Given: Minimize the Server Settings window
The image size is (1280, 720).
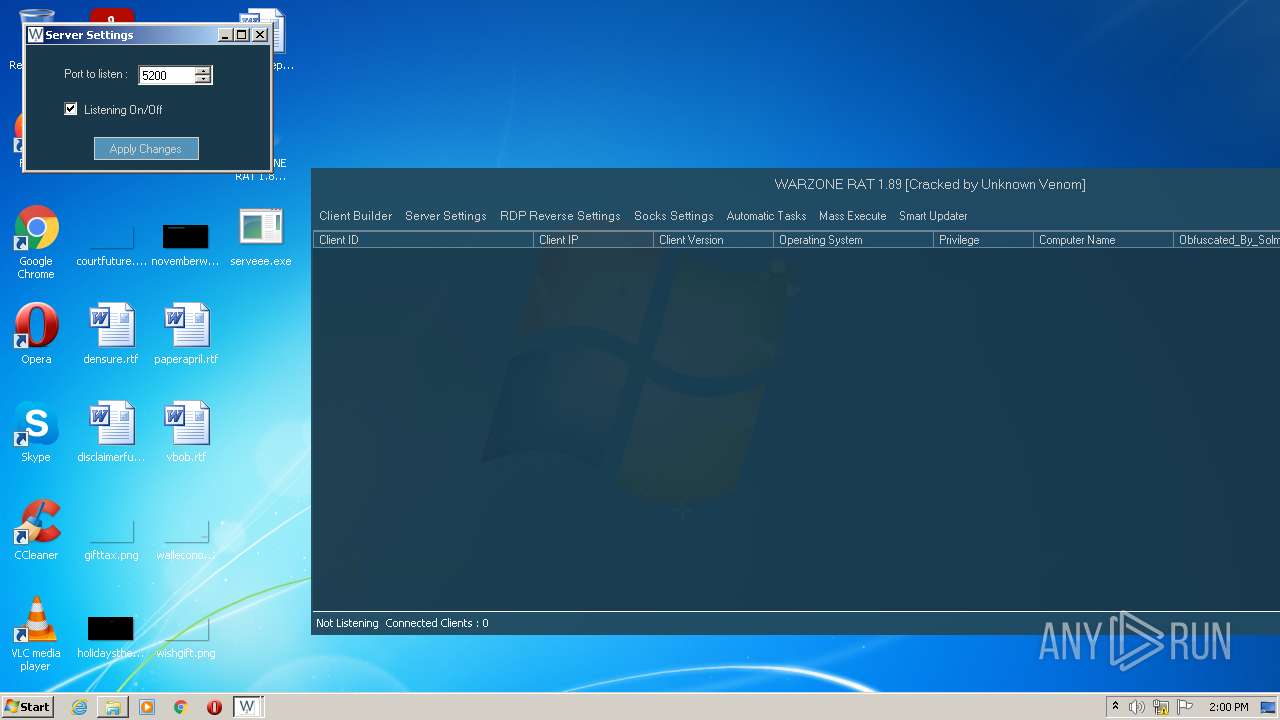Looking at the screenshot, I should 225,34.
